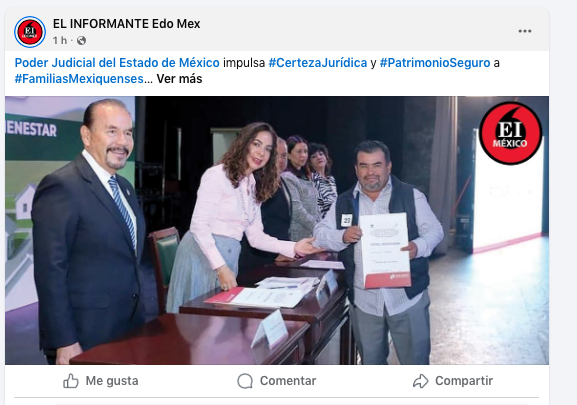The image size is (577, 405).
Task: Open the #CertezaJurídica hashtag
Action: pos(318,63)
